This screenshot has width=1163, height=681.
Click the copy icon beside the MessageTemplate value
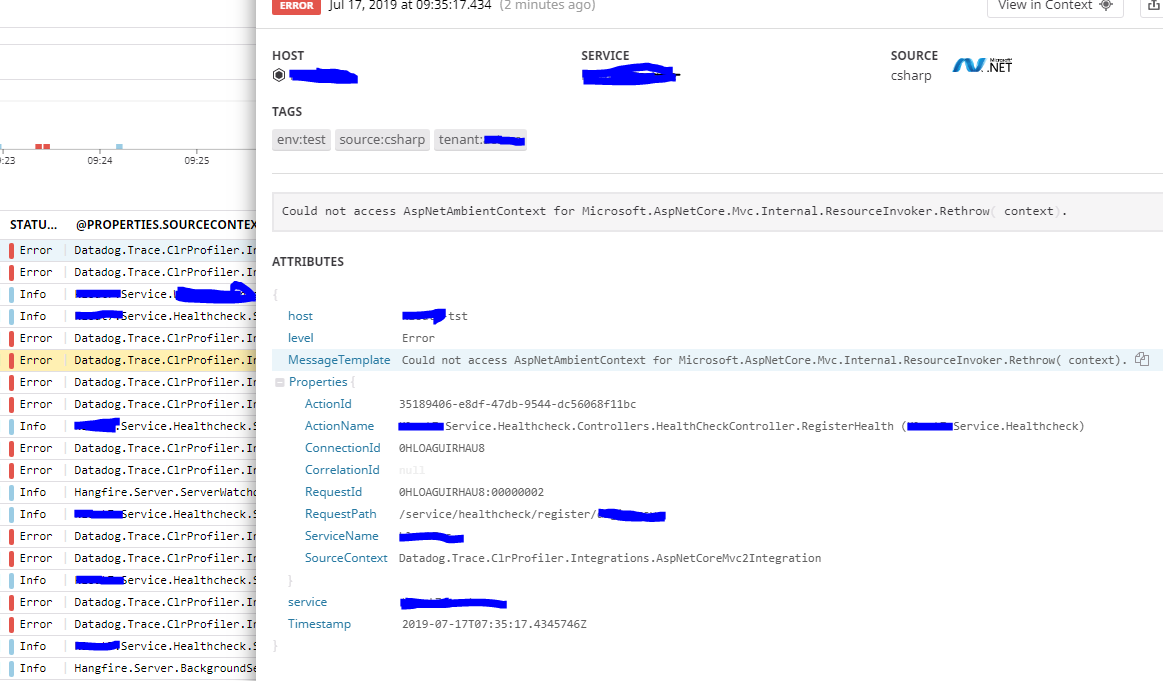[1143, 359]
